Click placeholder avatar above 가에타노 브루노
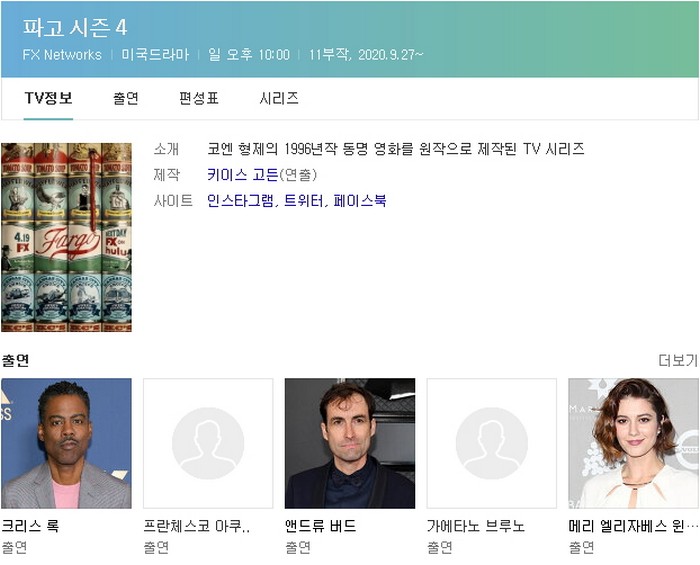 coord(492,443)
